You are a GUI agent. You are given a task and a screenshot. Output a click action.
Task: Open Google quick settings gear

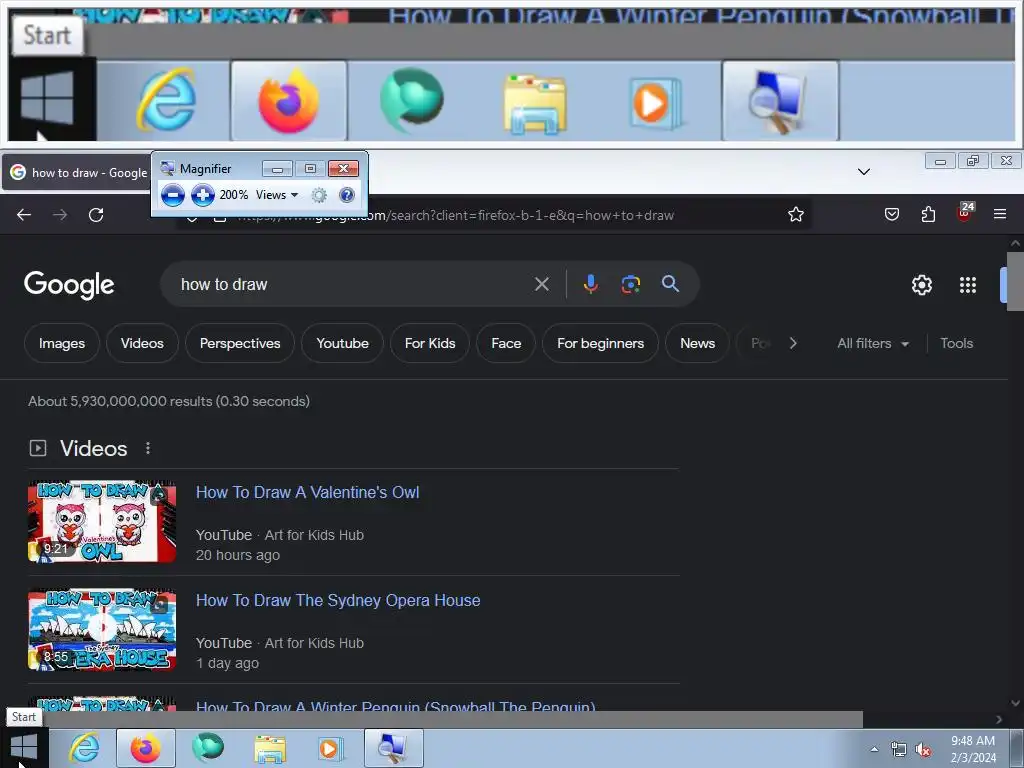coord(921,285)
